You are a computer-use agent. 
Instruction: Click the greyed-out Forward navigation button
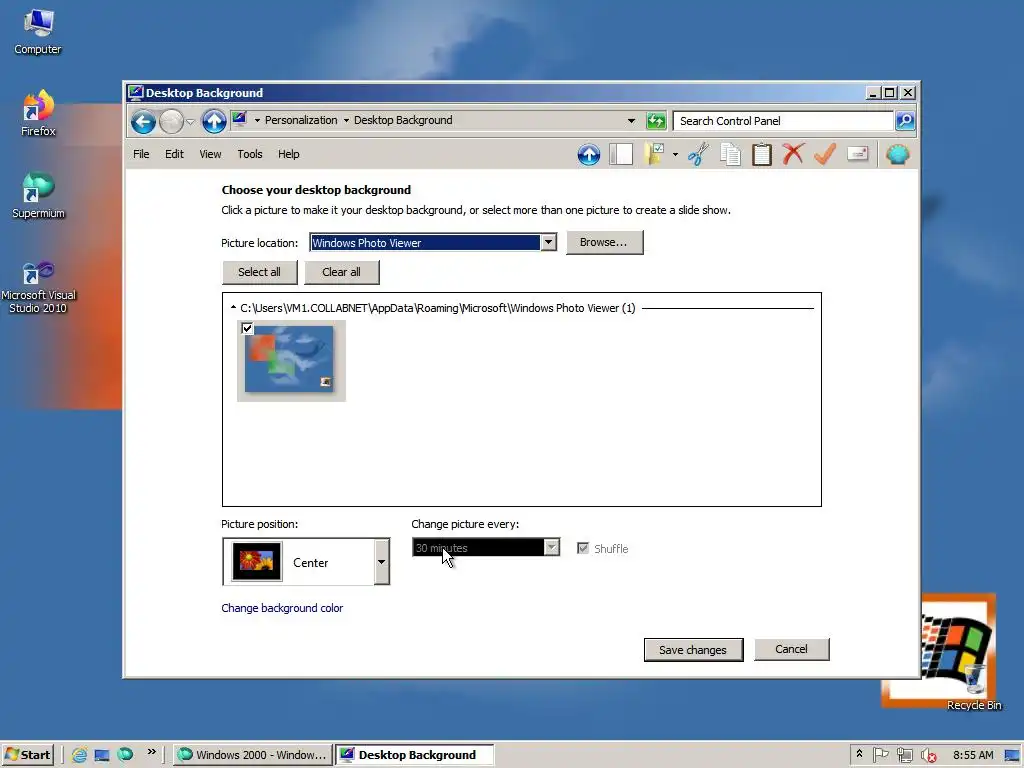click(171, 121)
